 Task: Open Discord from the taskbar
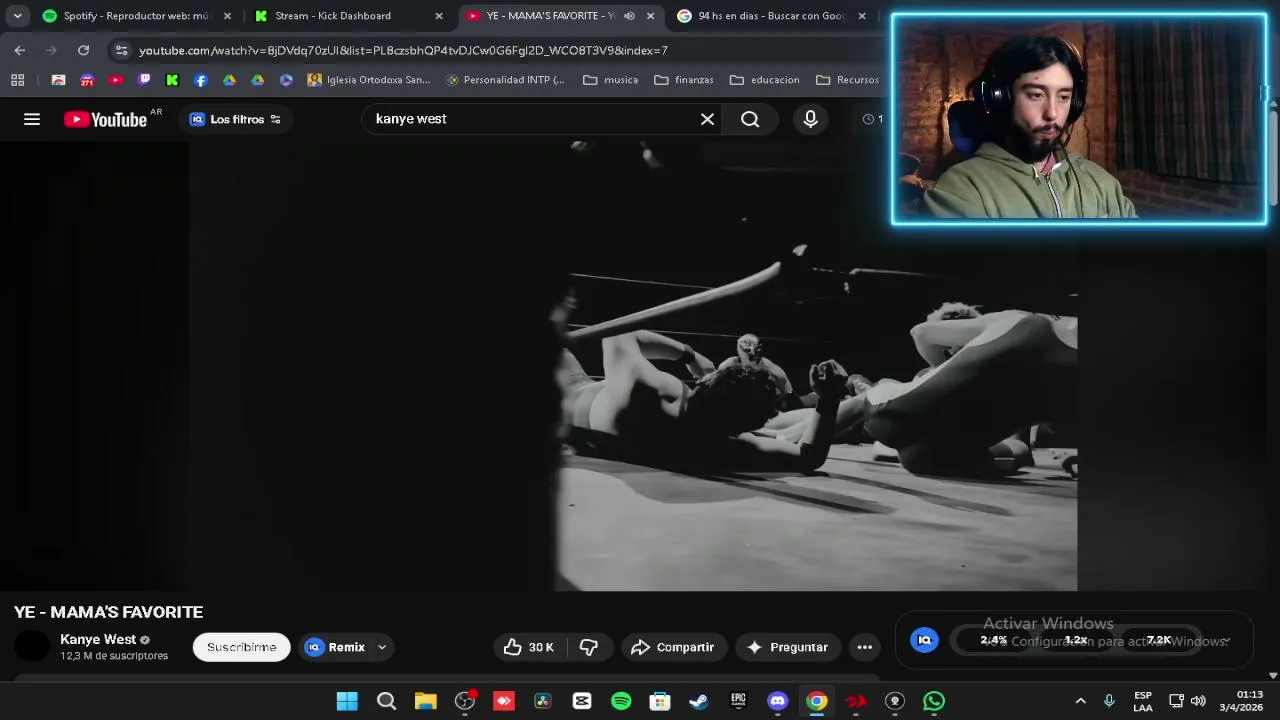(x=777, y=701)
